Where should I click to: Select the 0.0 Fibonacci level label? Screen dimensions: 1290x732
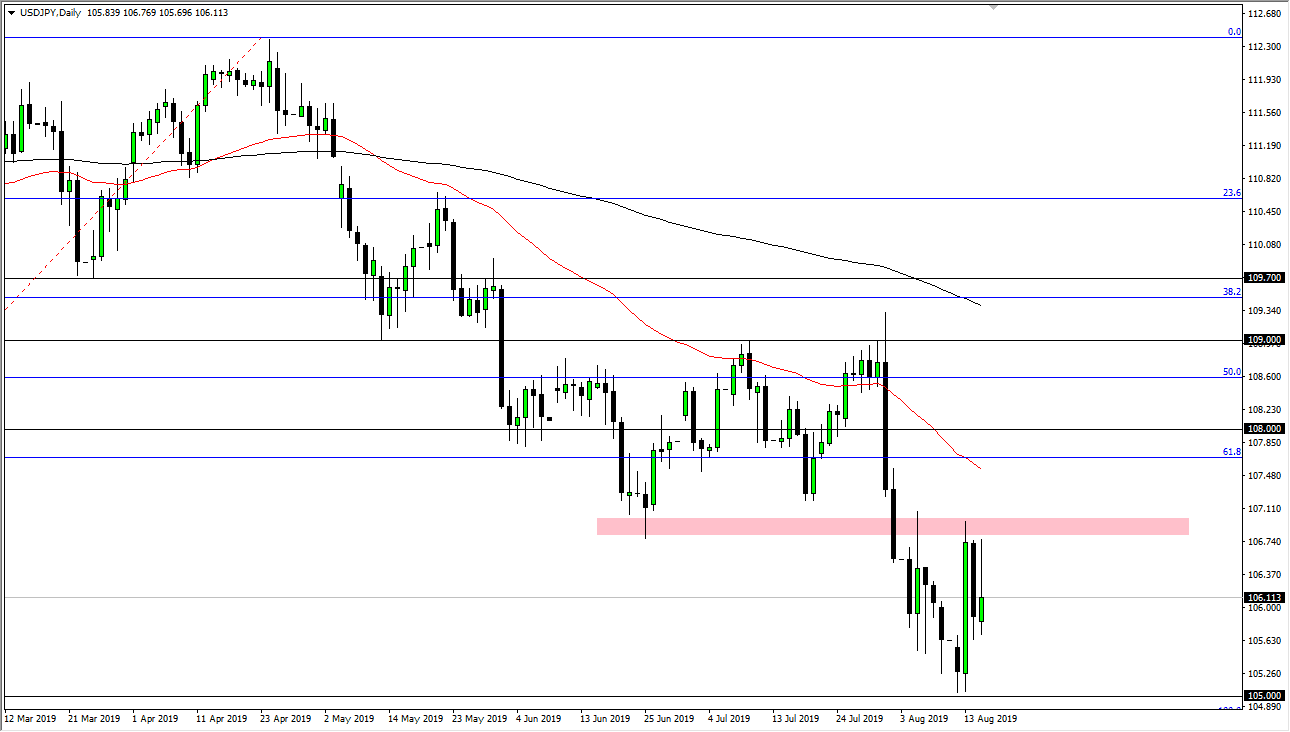click(x=1234, y=33)
